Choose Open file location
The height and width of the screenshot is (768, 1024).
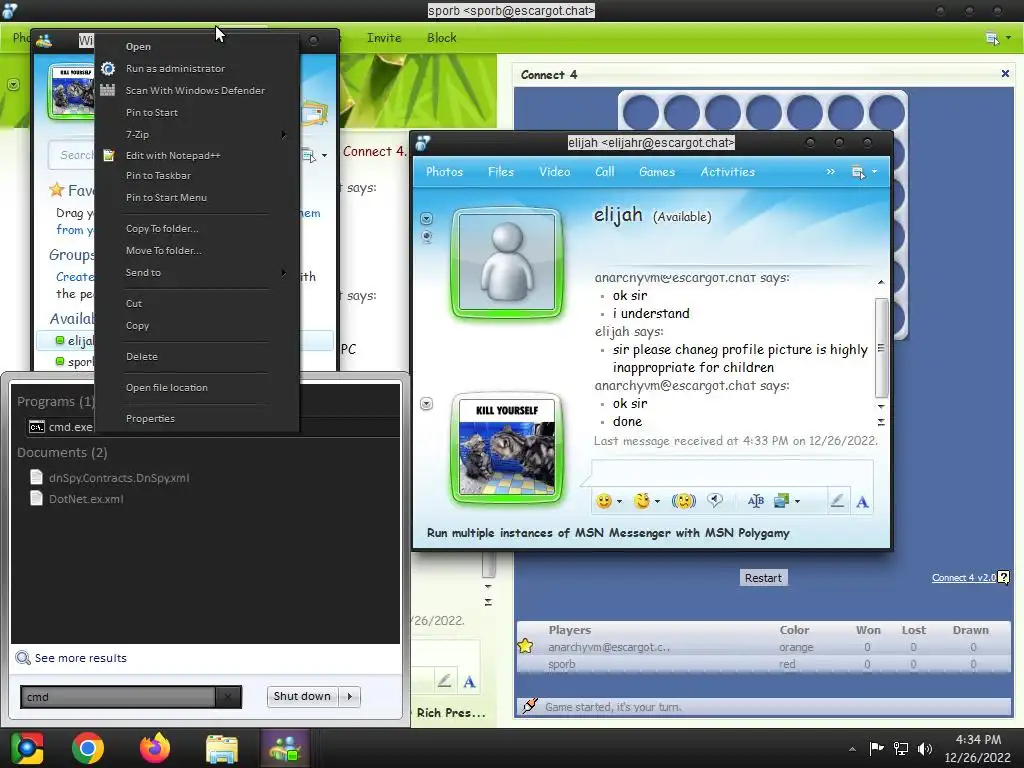coord(167,388)
